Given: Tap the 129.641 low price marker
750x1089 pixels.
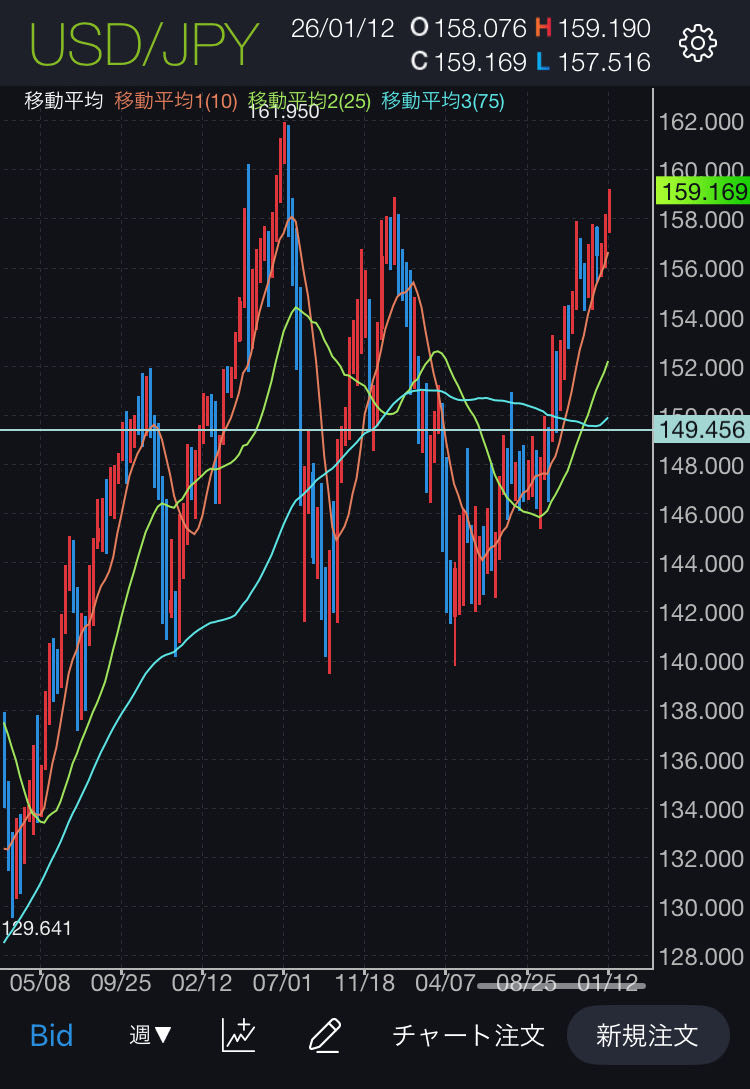Looking at the screenshot, I should click(x=37, y=928).
